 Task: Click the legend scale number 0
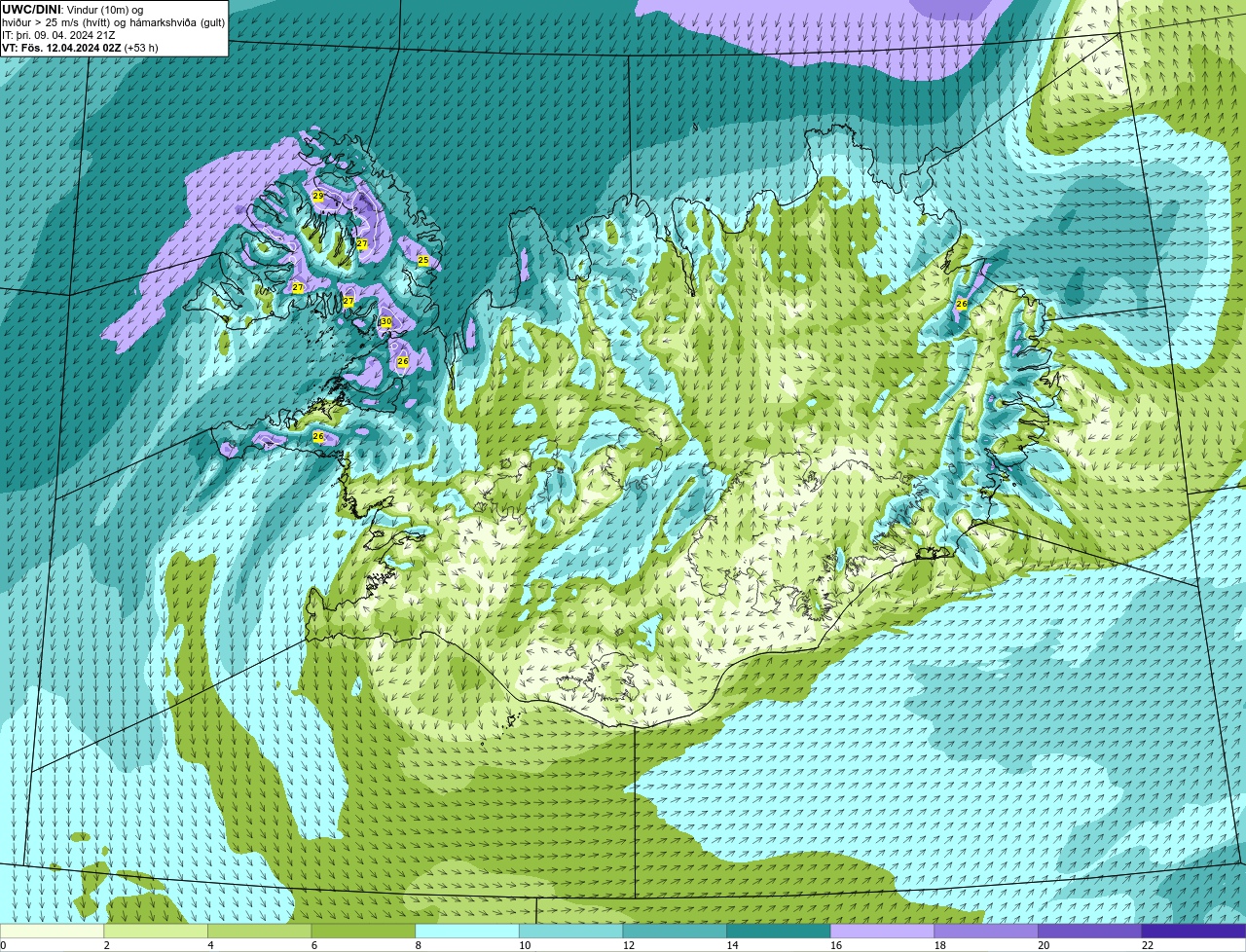[x=3, y=945]
